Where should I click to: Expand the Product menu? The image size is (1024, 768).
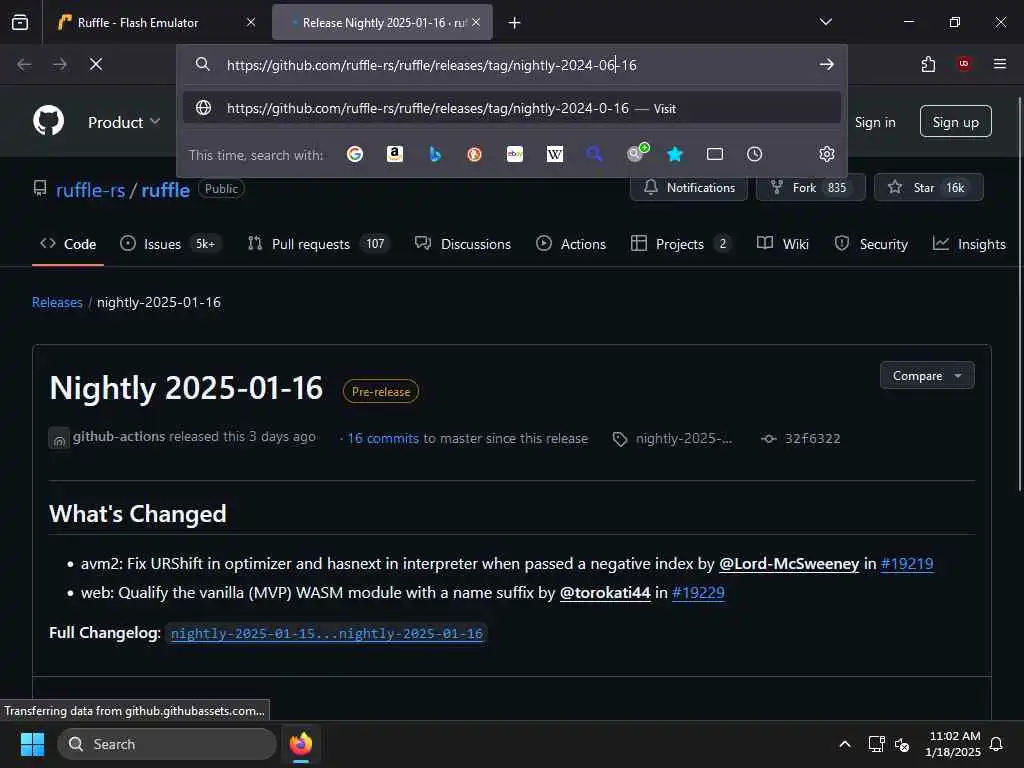click(x=123, y=122)
